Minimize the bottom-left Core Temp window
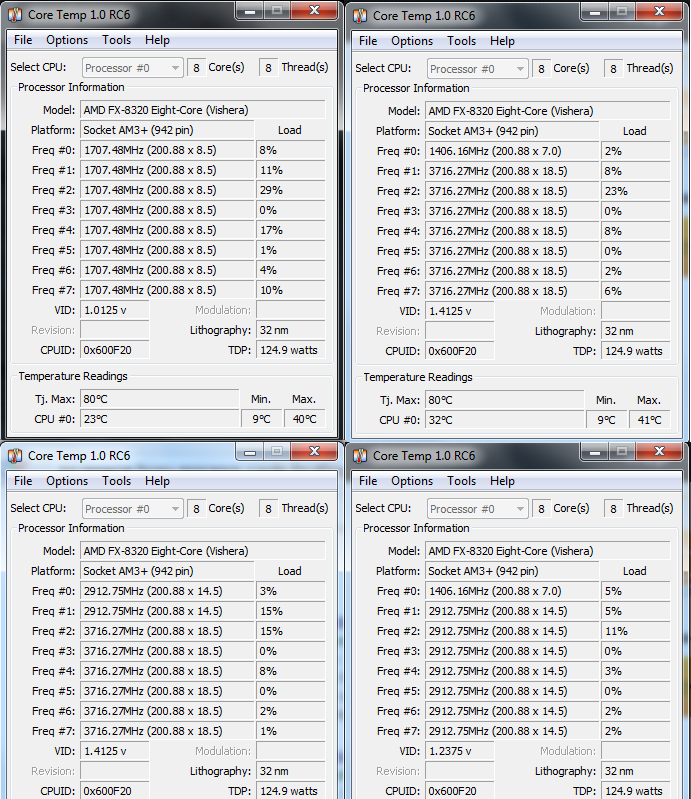The height and width of the screenshot is (799, 691). (x=250, y=451)
